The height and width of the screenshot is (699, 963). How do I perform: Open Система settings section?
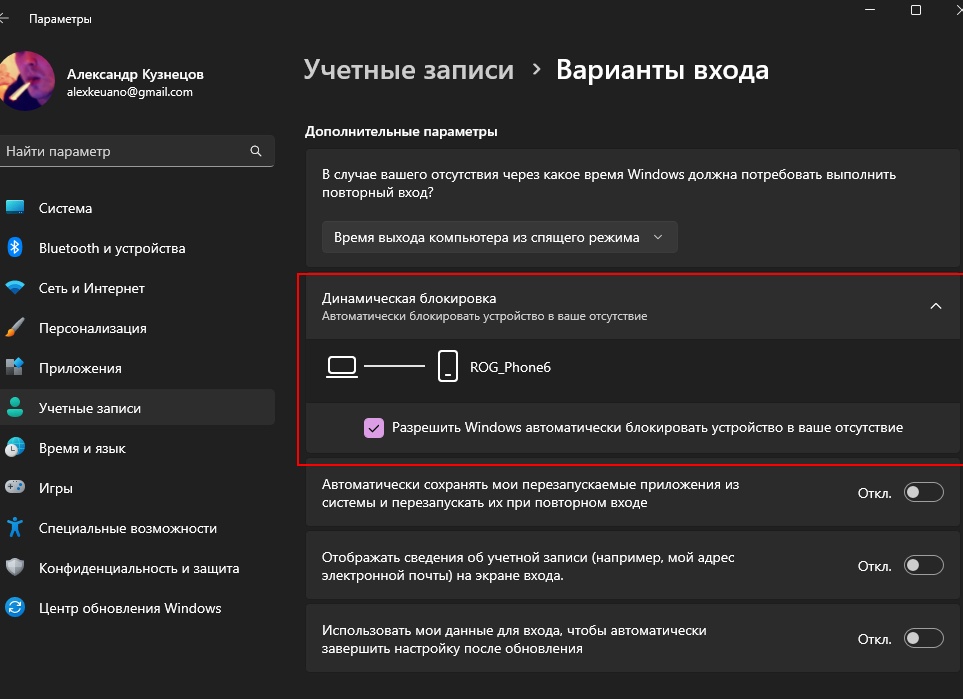pos(138,208)
